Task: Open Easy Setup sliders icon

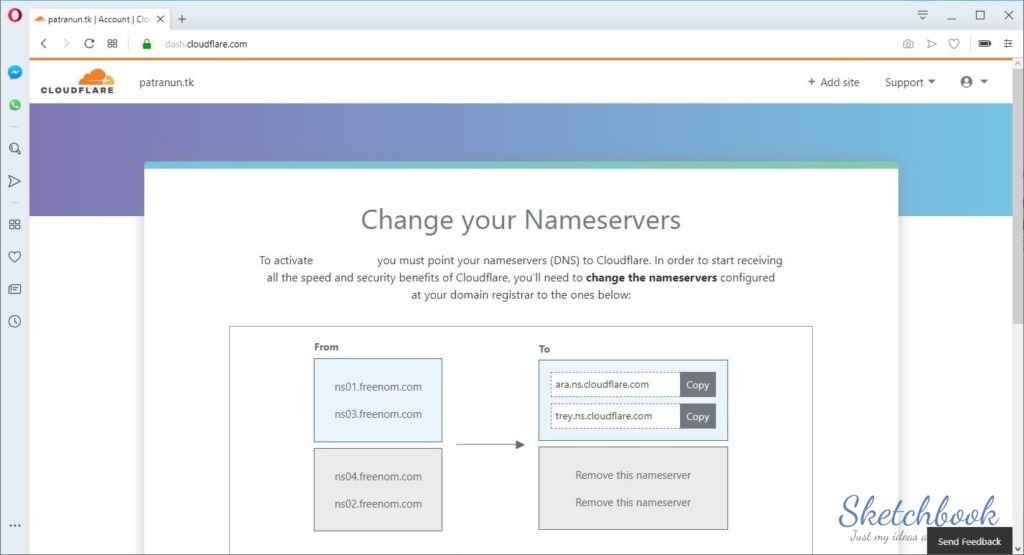Action: click(1008, 44)
